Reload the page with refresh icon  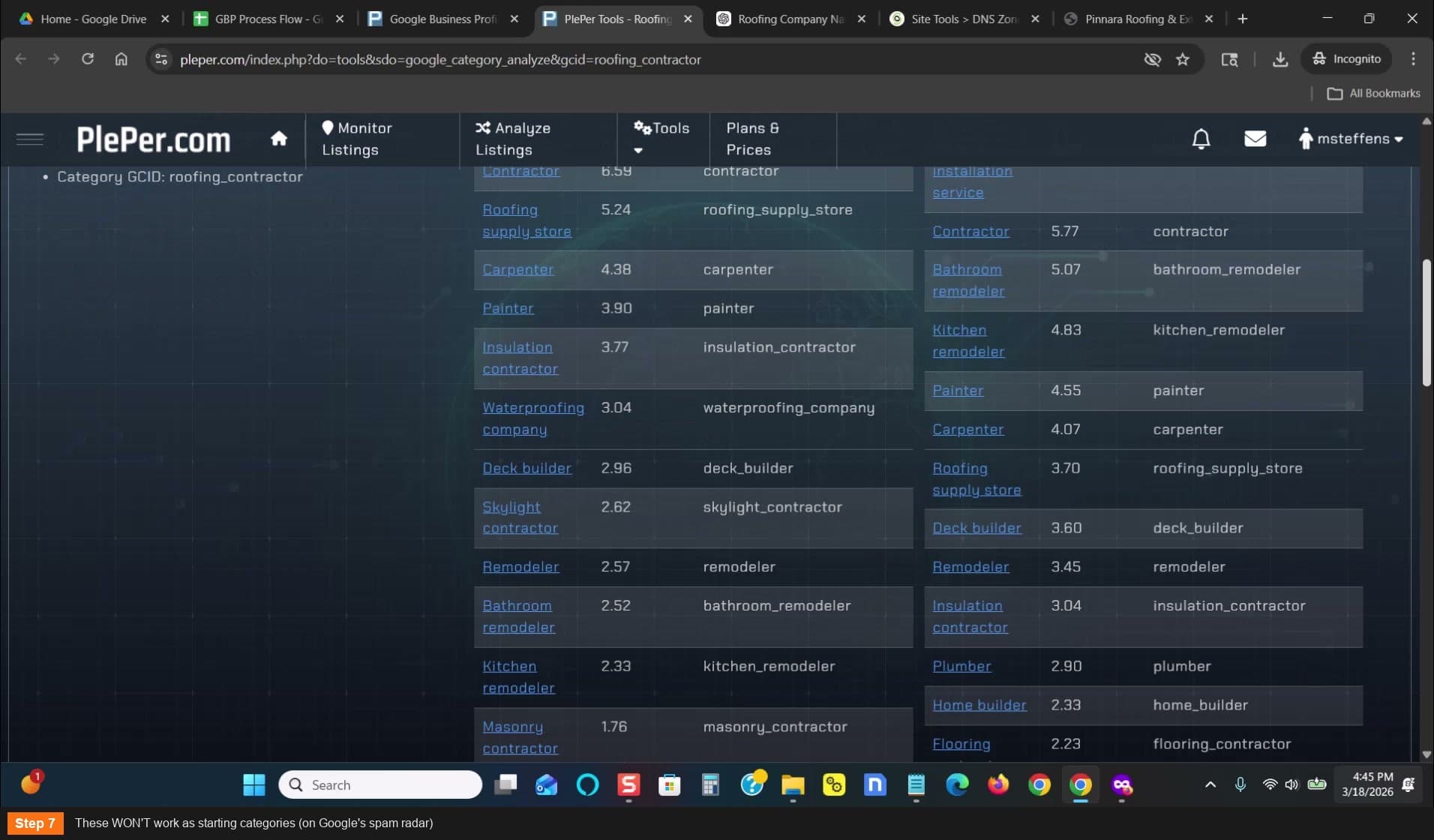click(88, 59)
